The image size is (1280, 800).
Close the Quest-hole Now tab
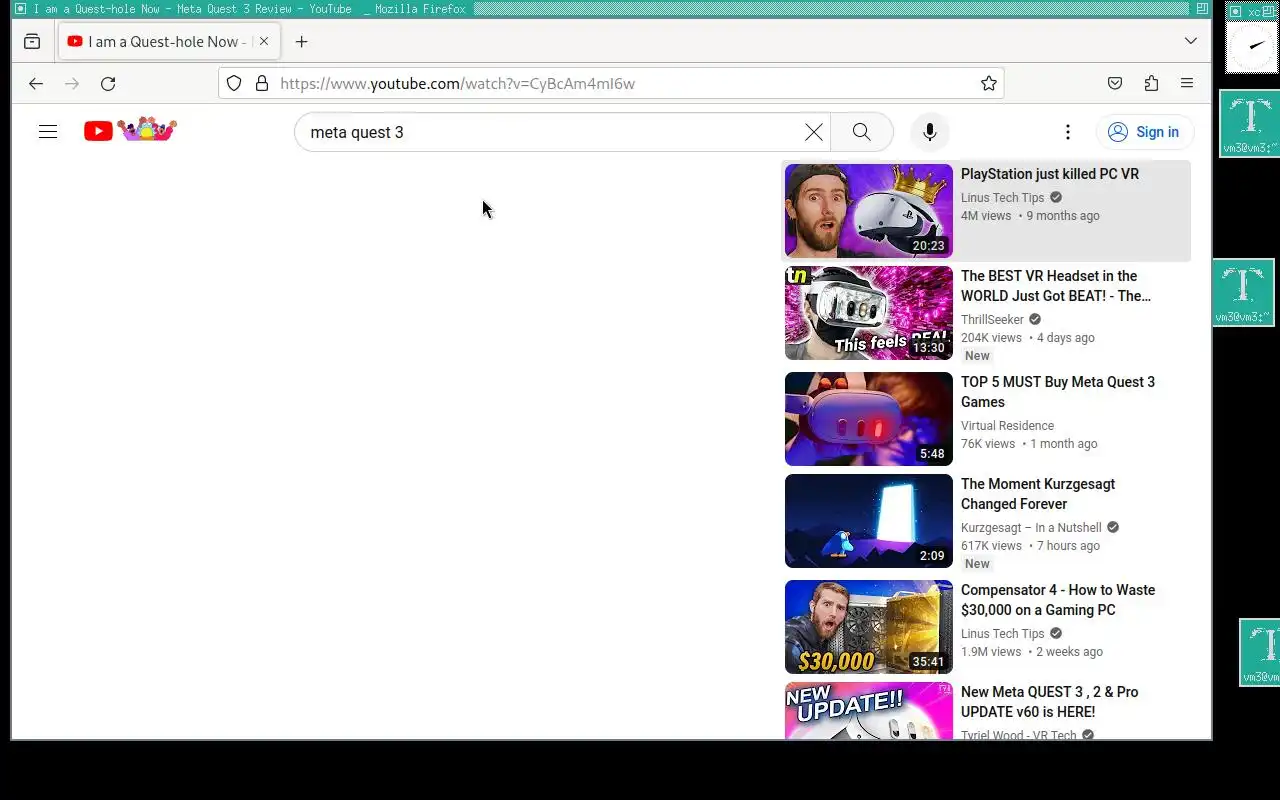(264, 42)
